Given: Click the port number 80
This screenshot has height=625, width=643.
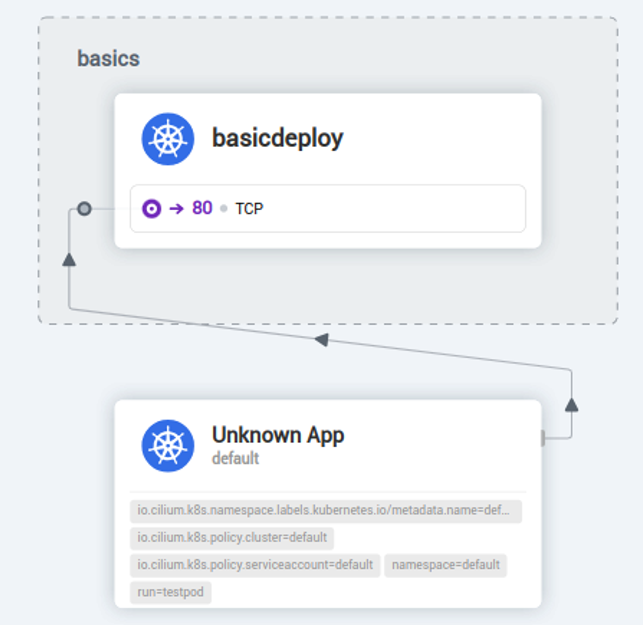Looking at the screenshot, I should click(x=202, y=209).
